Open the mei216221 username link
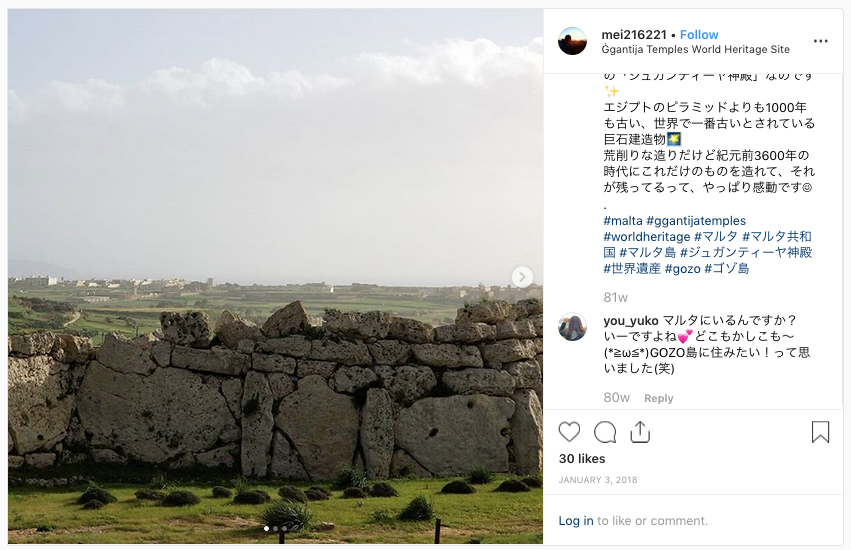This screenshot has height=550, width=851. tap(634, 35)
